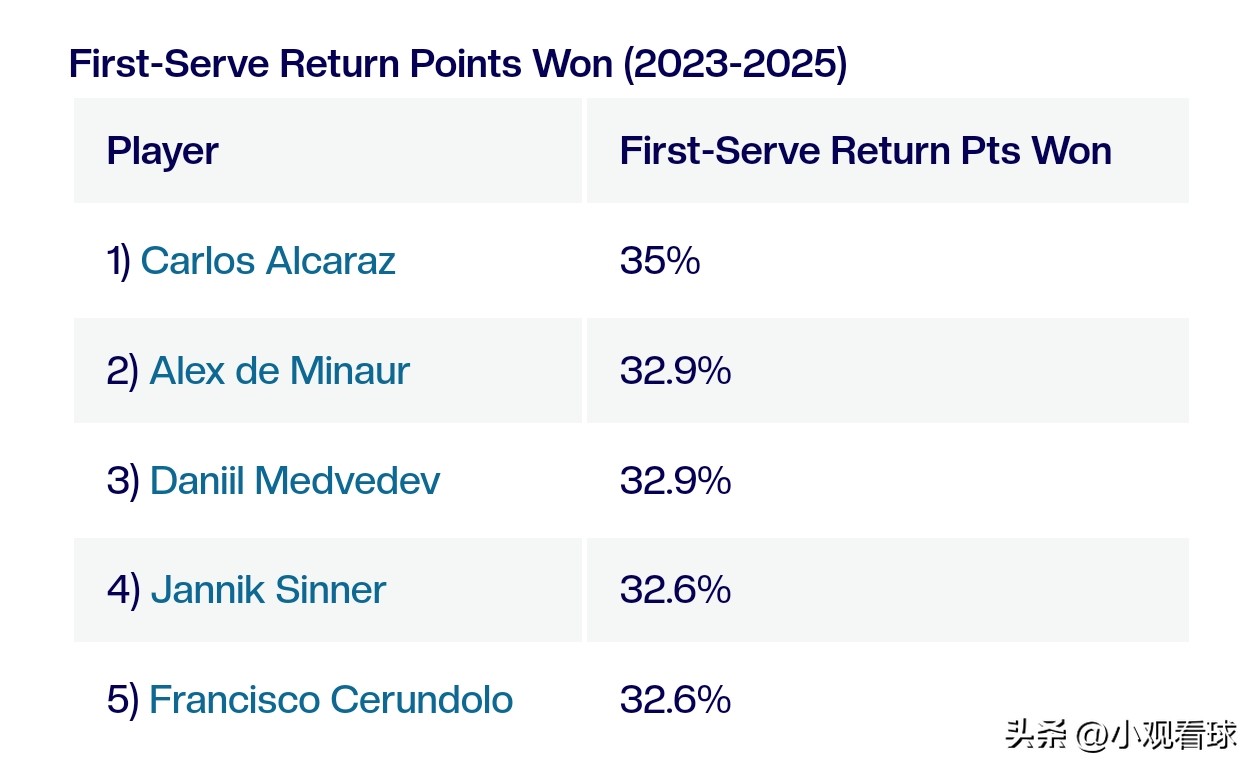
Task: Click the rank number 1) before Alcaraz
Action: coord(118,261)
